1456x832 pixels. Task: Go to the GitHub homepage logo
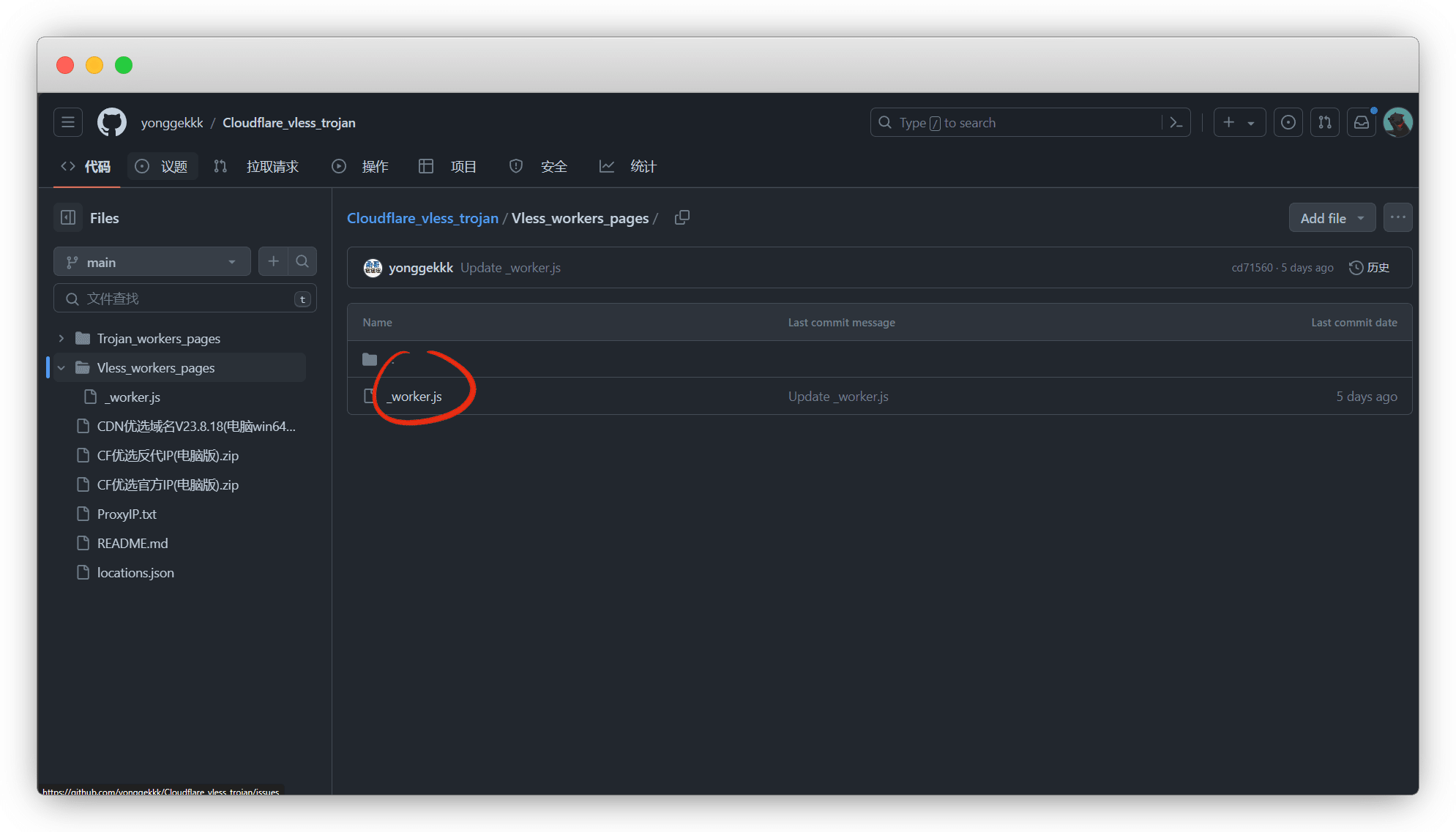112,122
